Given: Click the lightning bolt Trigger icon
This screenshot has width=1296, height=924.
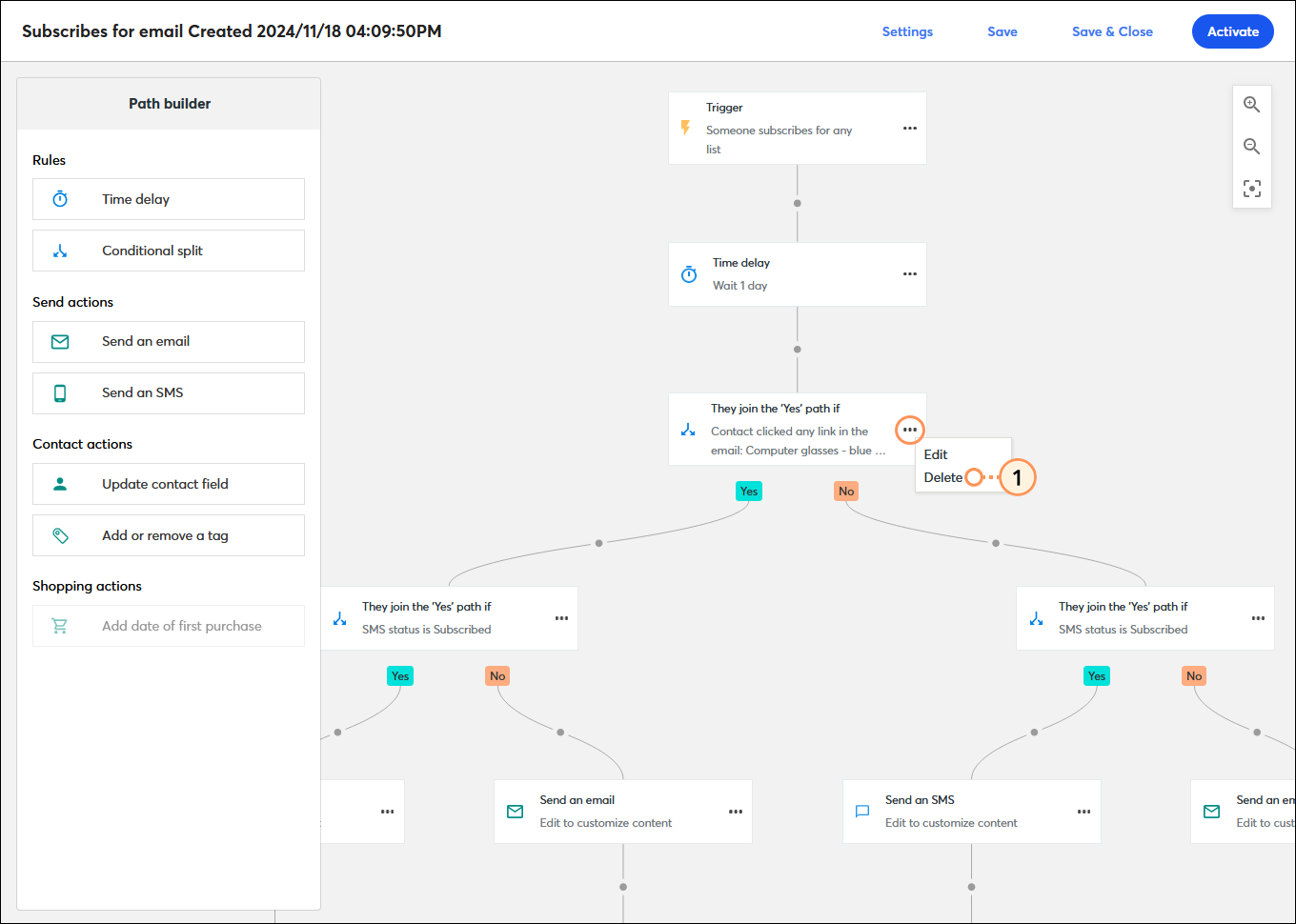Looking at the screenshot, I should pos(685,128).
